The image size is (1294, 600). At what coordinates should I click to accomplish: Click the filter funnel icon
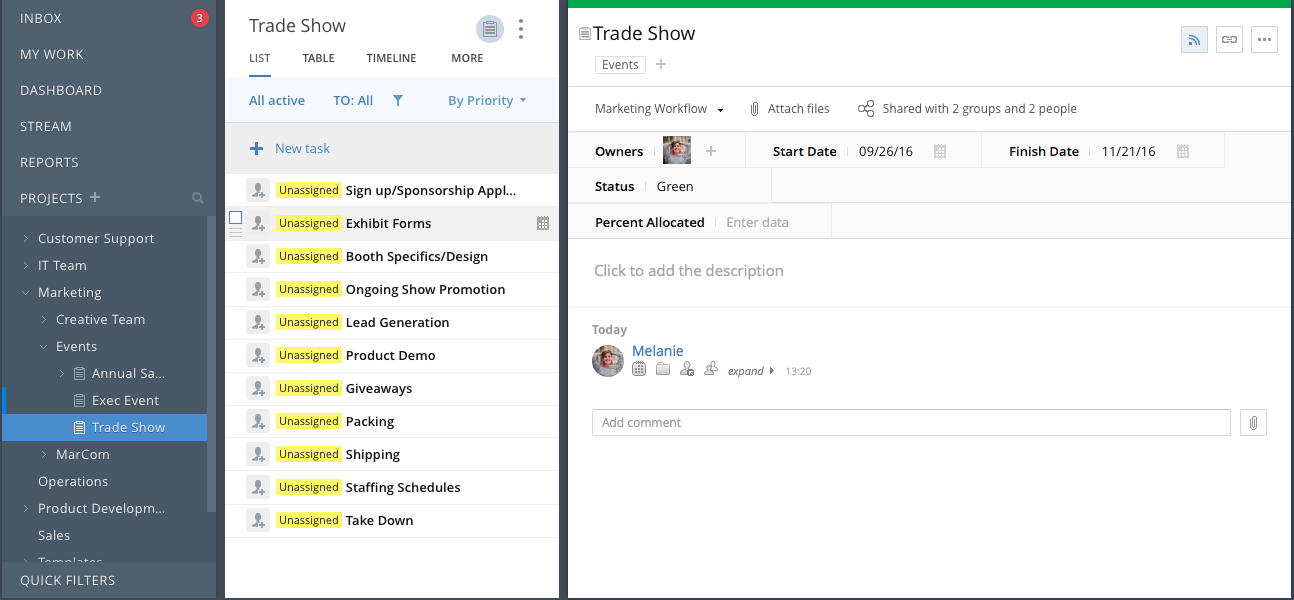point(398,100)
